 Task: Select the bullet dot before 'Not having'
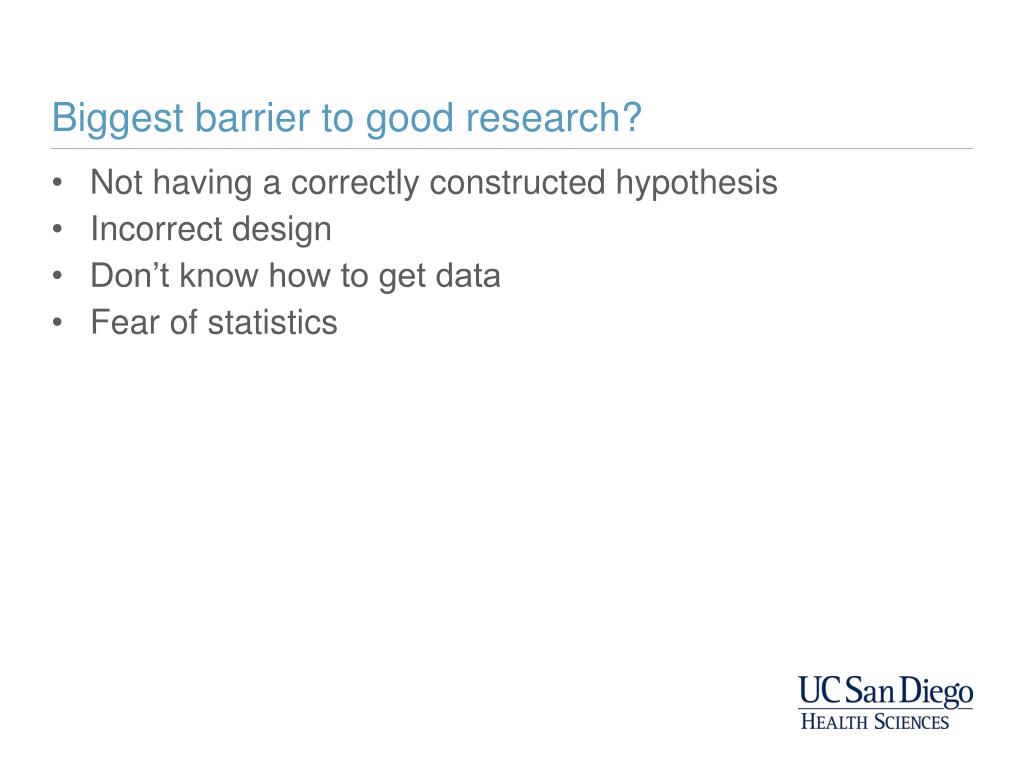[x=57, y=182]
